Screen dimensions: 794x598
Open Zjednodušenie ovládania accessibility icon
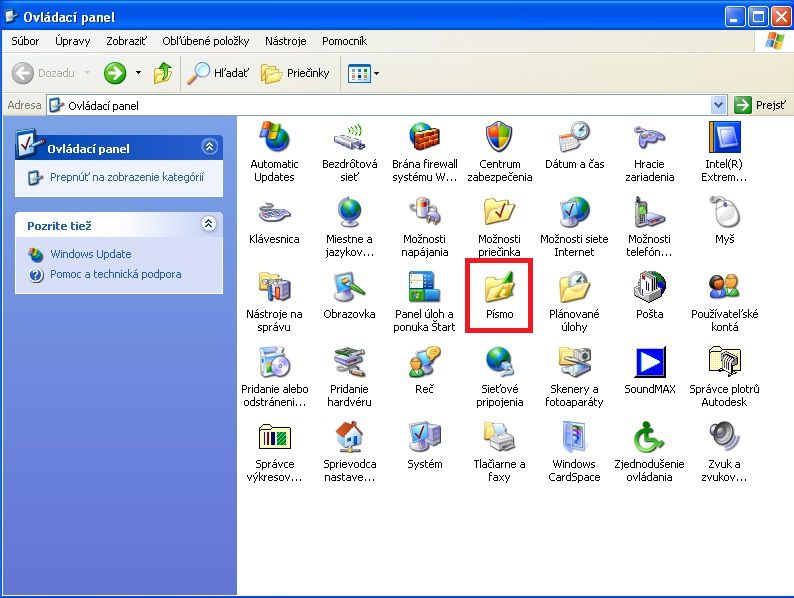pyautogui.click(x=649, y=452)
